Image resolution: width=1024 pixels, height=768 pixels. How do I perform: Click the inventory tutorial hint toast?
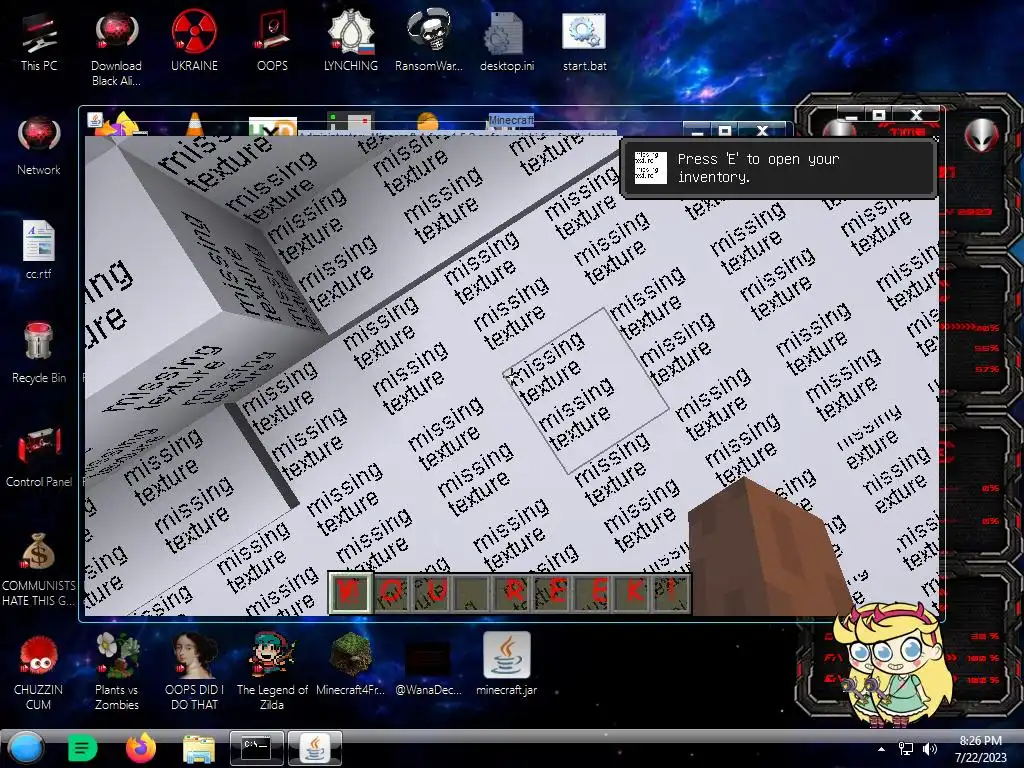pos(778,168)
